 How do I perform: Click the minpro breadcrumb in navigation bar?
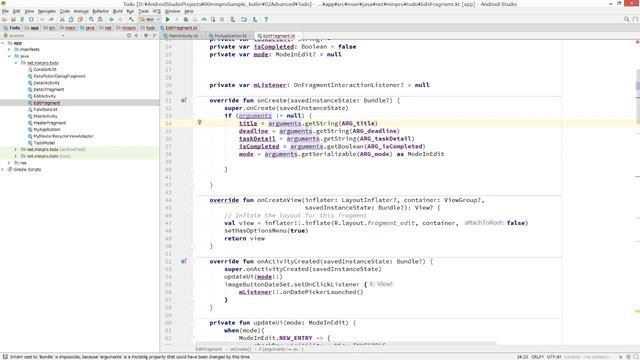click(x=127, y=28)
